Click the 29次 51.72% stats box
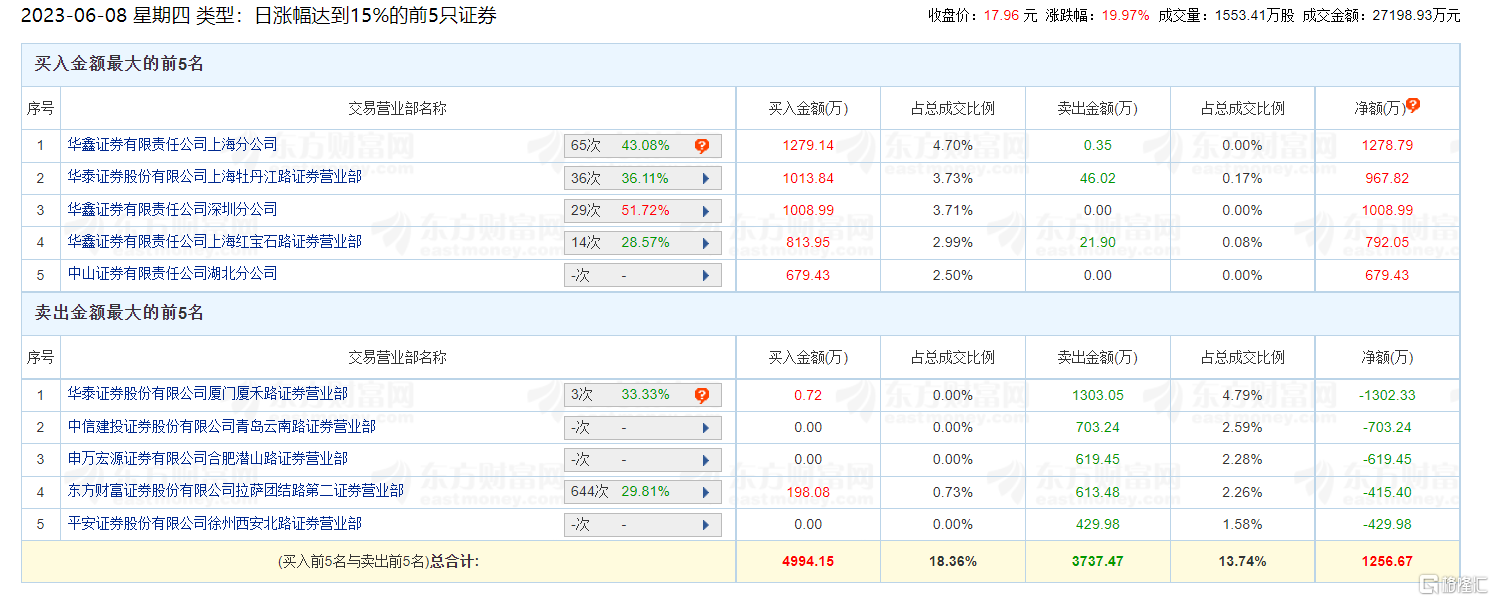Viewport: 1494px width, 601px height. [643, 211]
